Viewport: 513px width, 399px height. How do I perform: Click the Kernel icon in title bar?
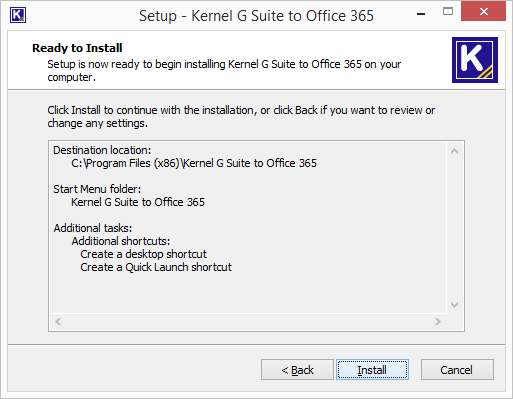coord(18,15)
